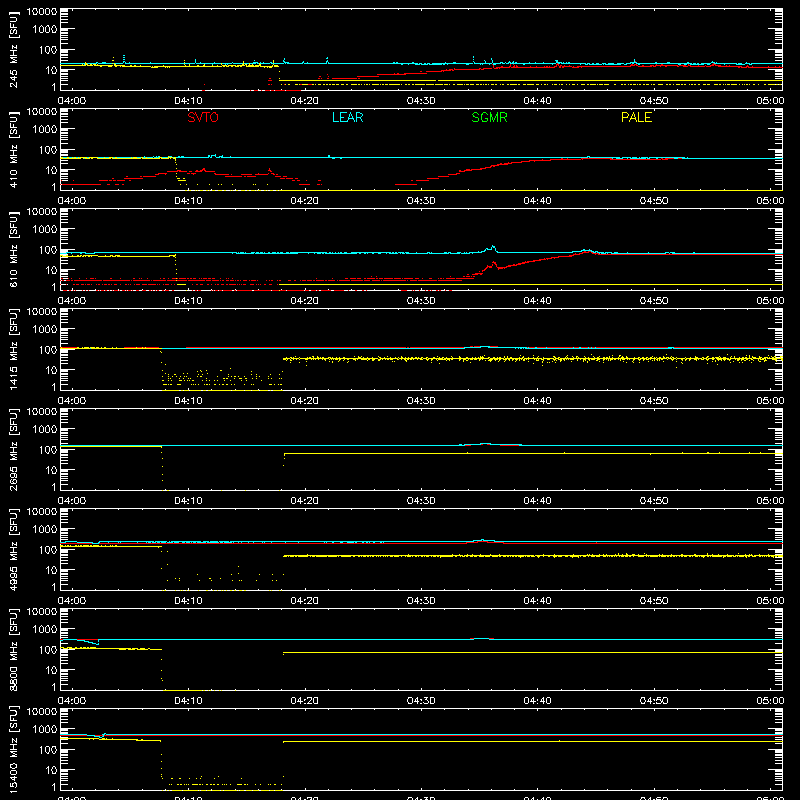Click the 10 y-axis label of 15400 MHz panel

click(51, 770)
